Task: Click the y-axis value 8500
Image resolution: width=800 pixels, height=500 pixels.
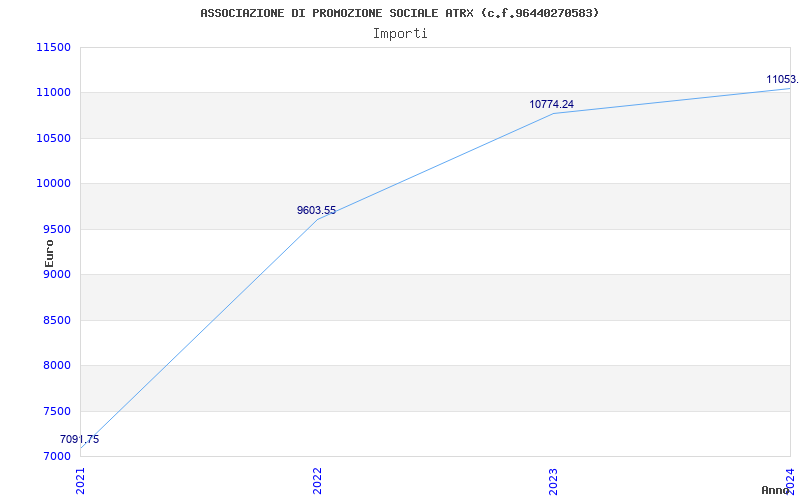Action: coord(57,320)
